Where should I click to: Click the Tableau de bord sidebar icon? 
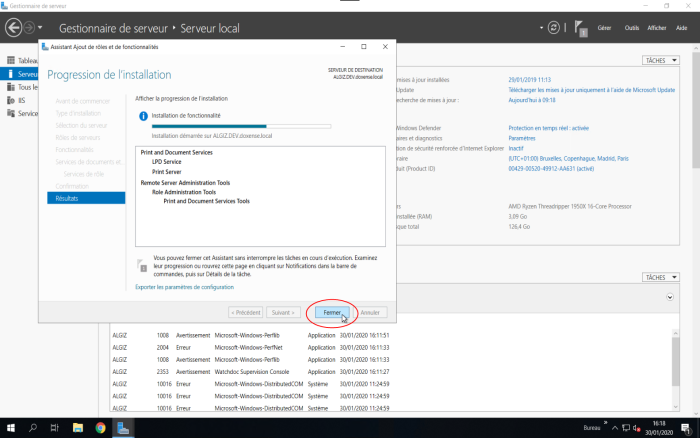coord(9,61)
